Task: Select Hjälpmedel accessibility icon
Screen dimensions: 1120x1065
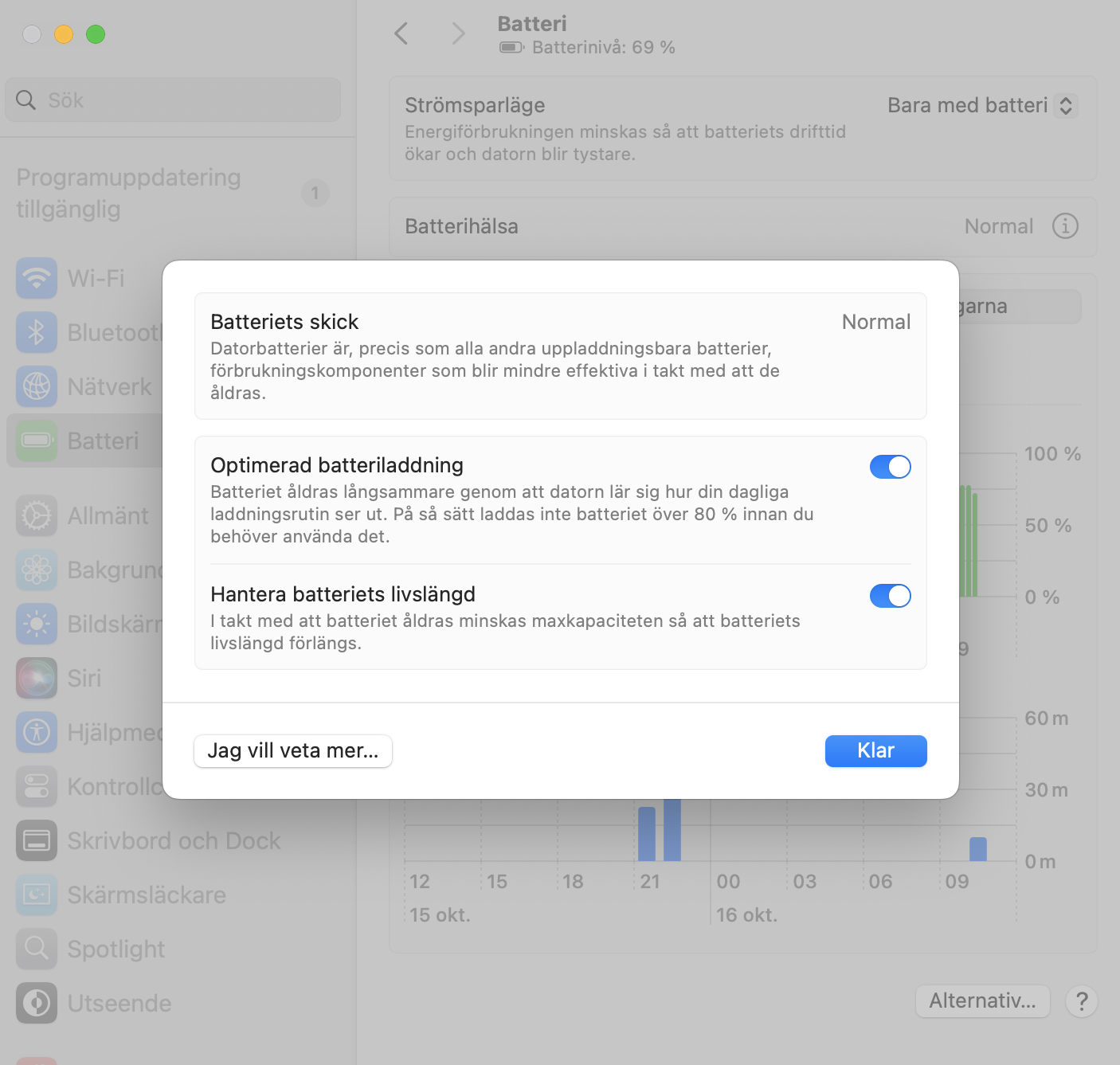Action: (x=37, y=732)
